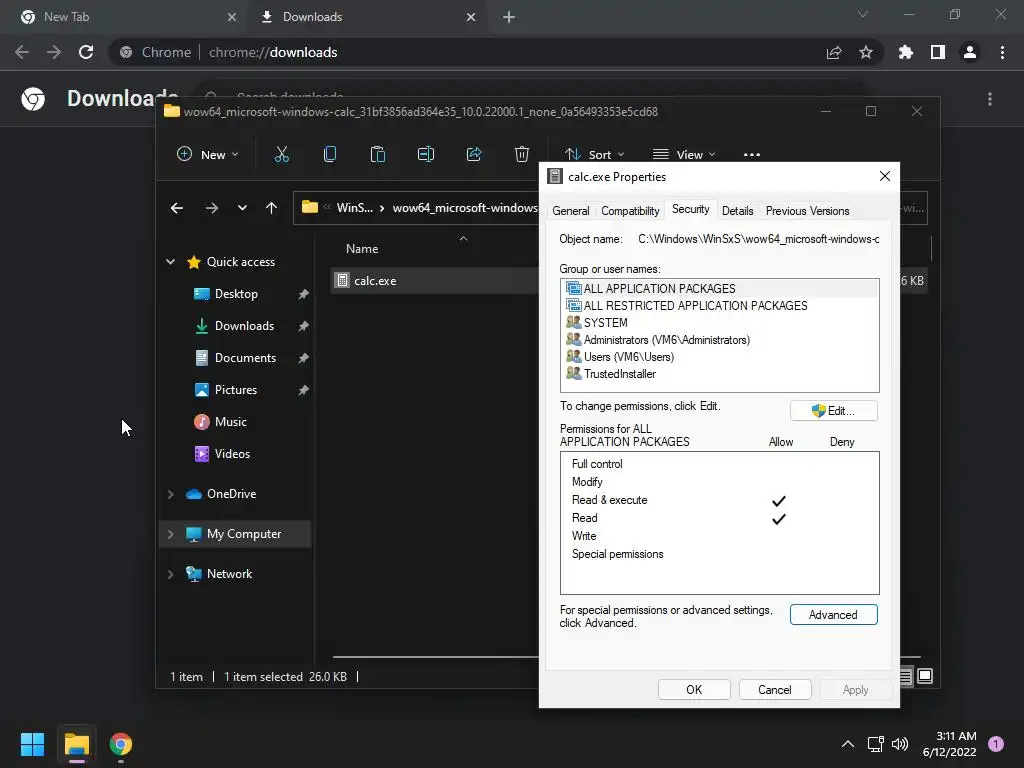1024x768 pixels.
Task: Switch Explorer to large thumbnails view icon
Action: point(925,676)
